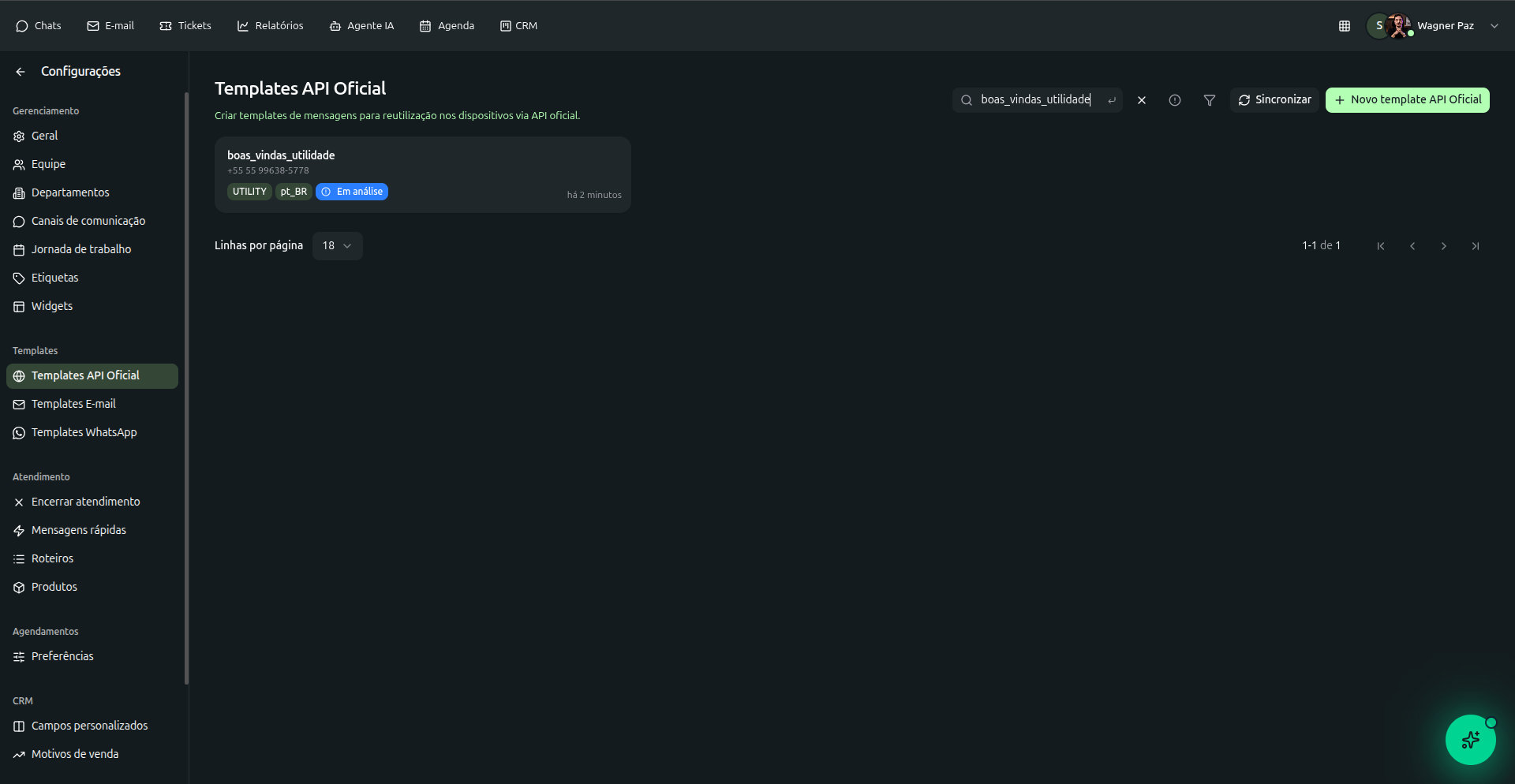Click the template search input field
Screen dimensions: 1515x784
(1034, 100)
